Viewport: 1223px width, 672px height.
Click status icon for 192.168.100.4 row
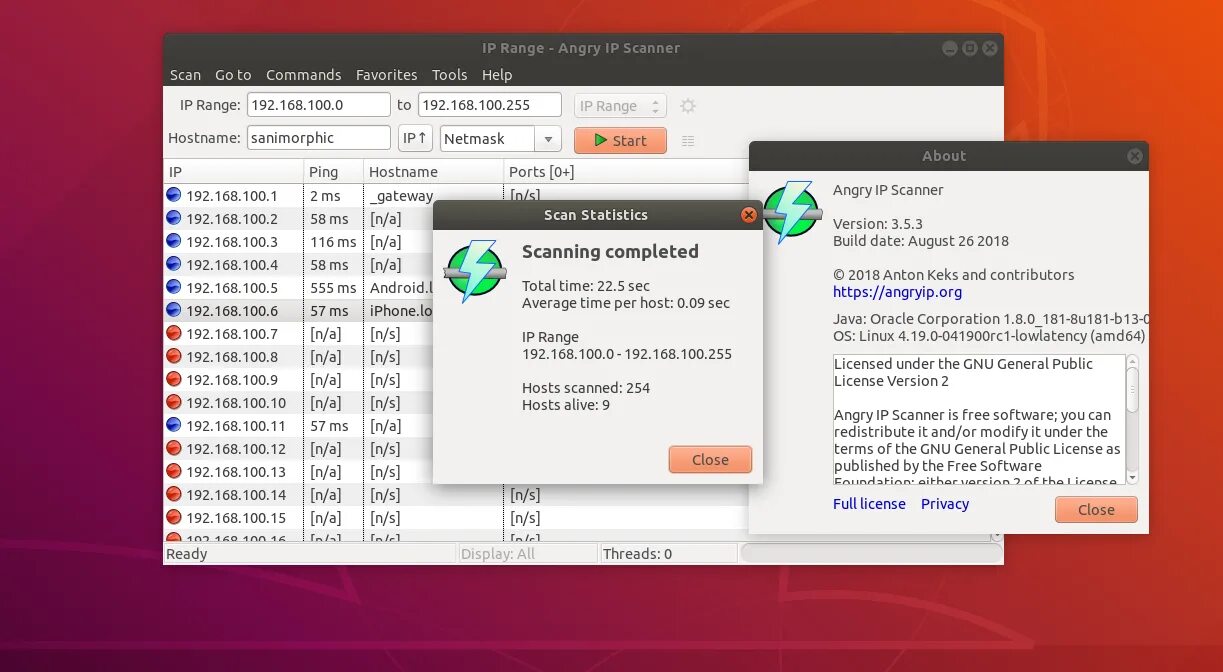pos(174,264)
